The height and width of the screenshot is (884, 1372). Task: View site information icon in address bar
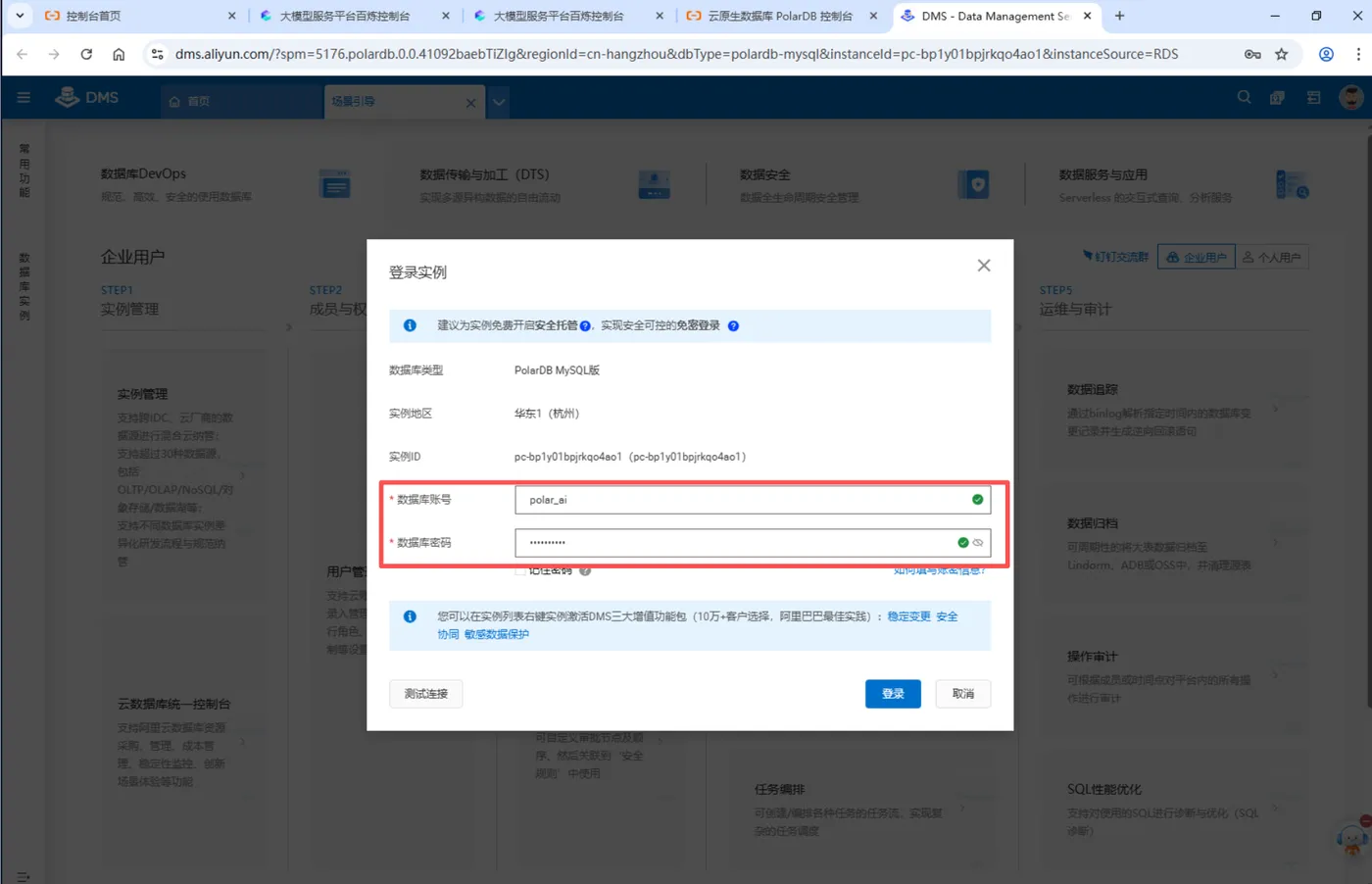157,54
